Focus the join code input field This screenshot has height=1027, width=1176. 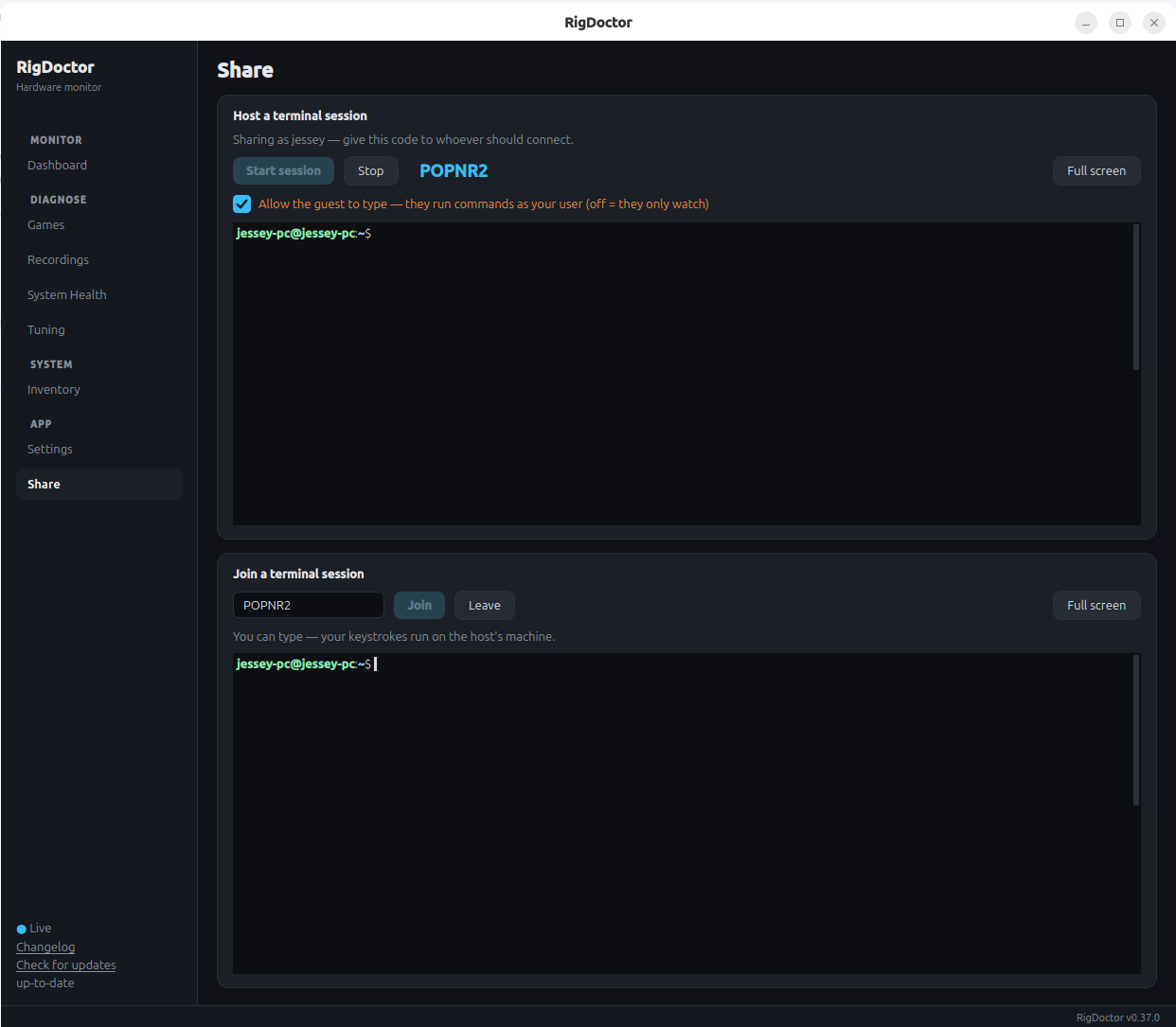point(309,605)
